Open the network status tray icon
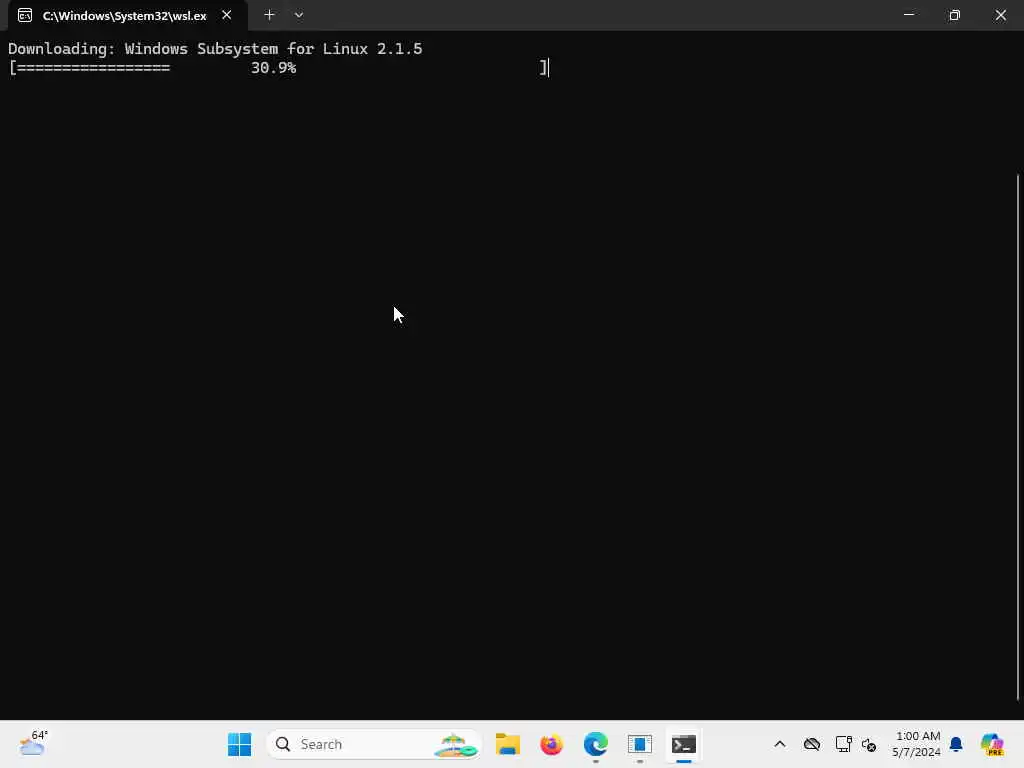Image resolution: width=1024 pixels, height=768 pixels. click(x=843, y=744)
